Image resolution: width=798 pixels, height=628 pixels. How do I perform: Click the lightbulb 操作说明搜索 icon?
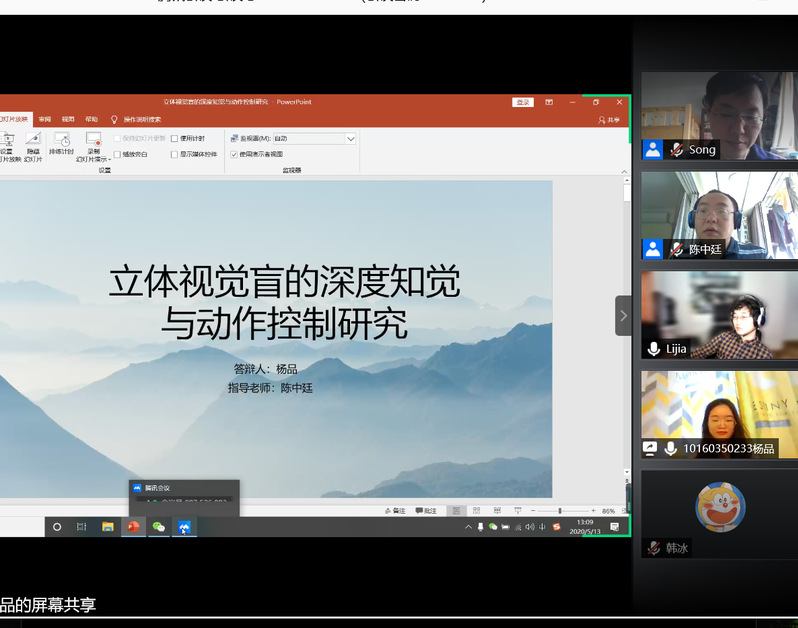[x=114, y=119]
